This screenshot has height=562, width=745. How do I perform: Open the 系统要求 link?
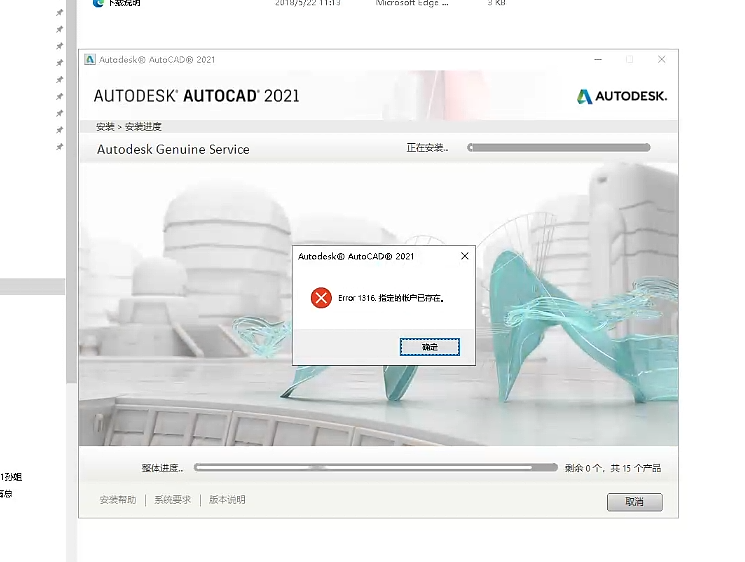point(172,500)
